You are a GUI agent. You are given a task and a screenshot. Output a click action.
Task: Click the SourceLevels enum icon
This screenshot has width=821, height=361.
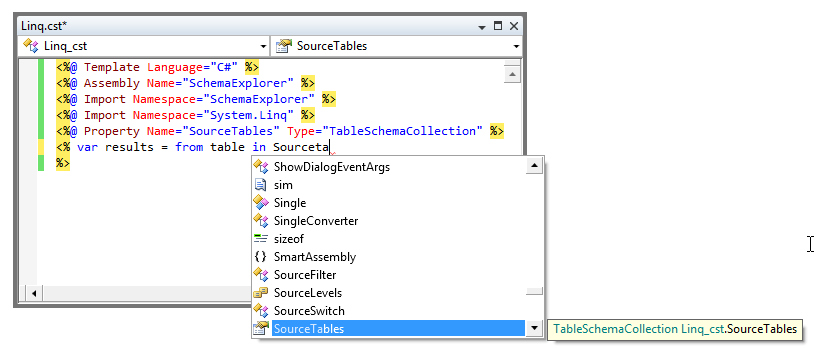point(260,292)
